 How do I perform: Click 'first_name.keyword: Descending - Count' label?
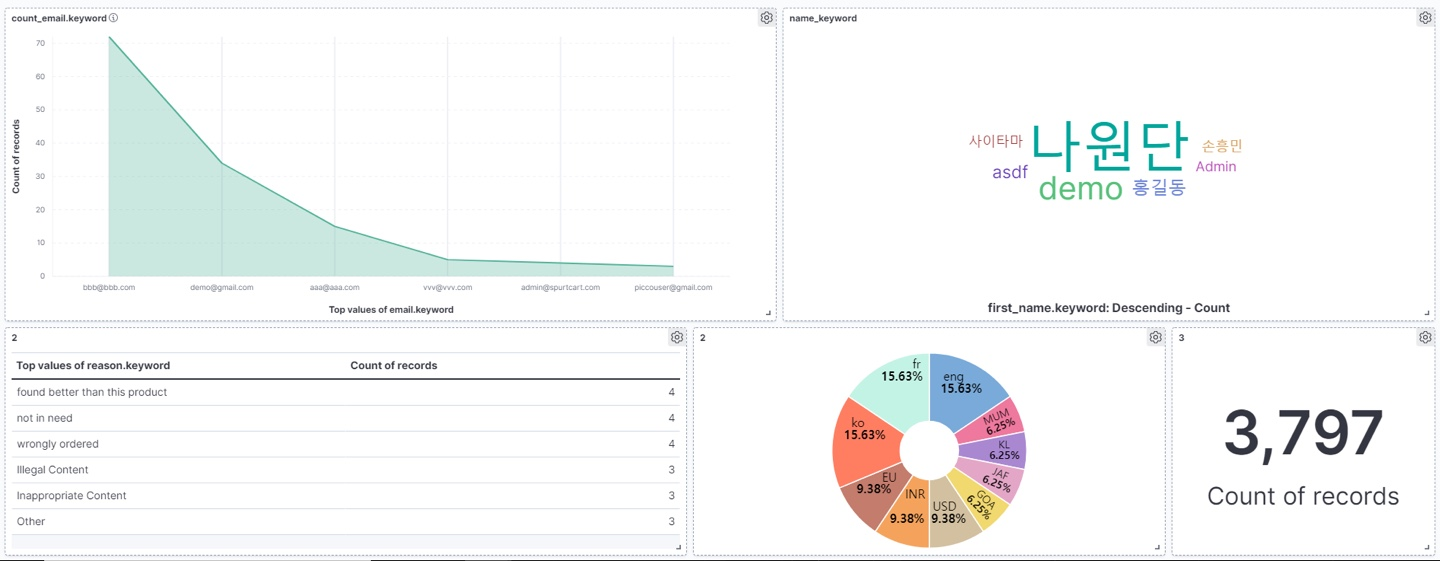coord(1108,308)
